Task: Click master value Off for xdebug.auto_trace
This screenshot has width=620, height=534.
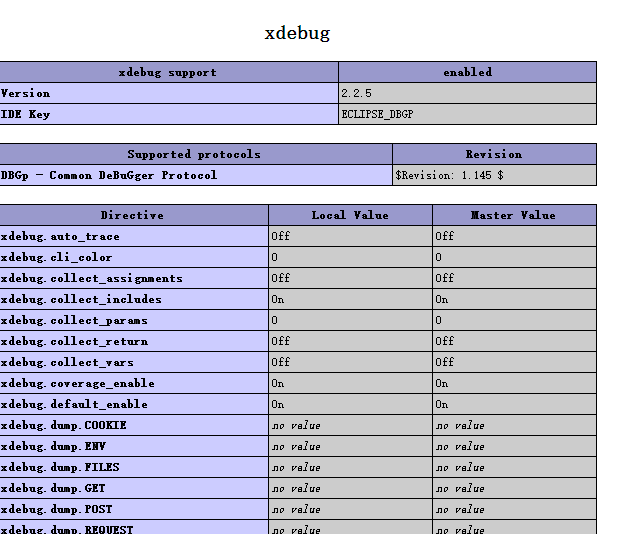Action: [x=444, y=236]
